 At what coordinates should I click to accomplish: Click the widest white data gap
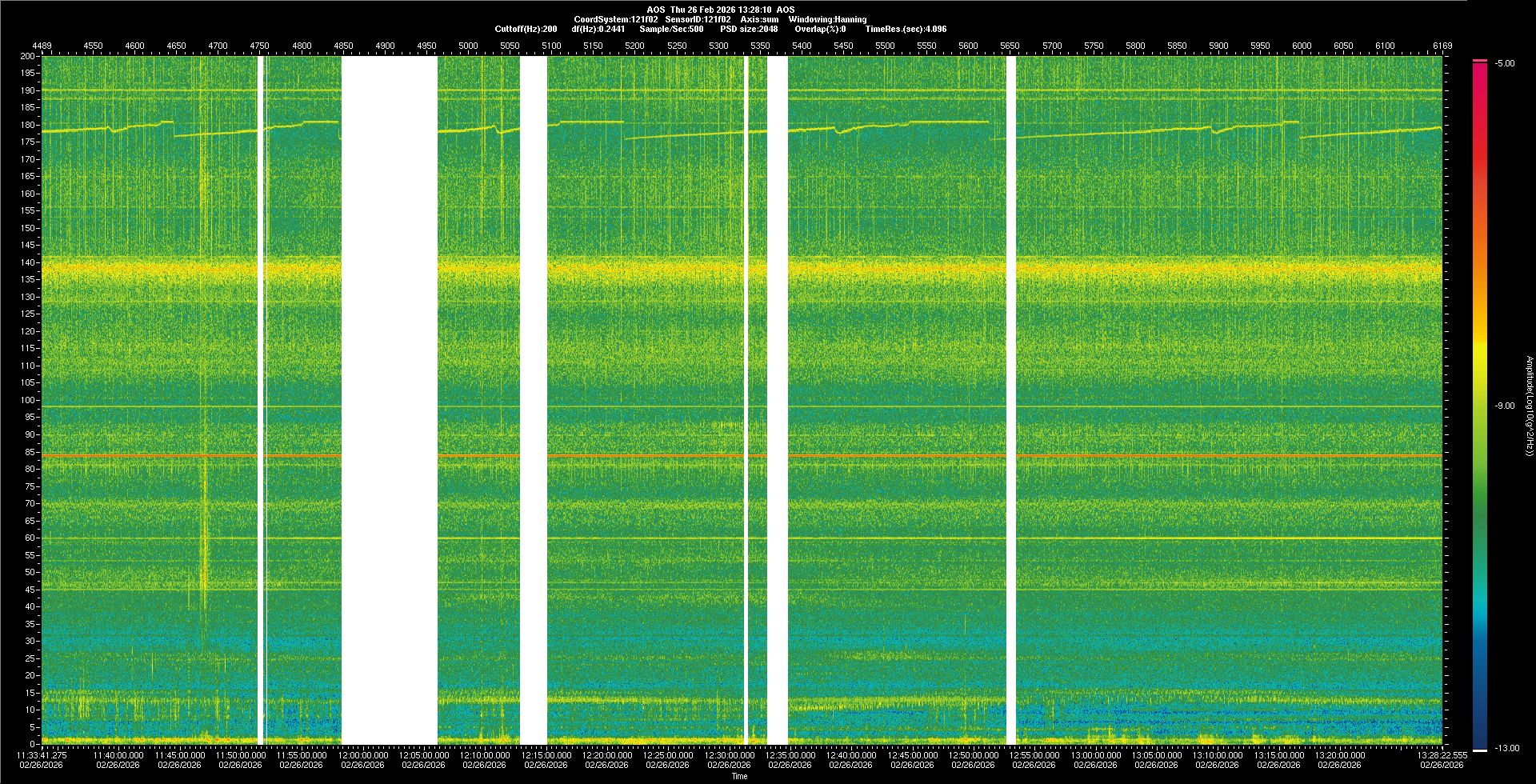[390, 400]
